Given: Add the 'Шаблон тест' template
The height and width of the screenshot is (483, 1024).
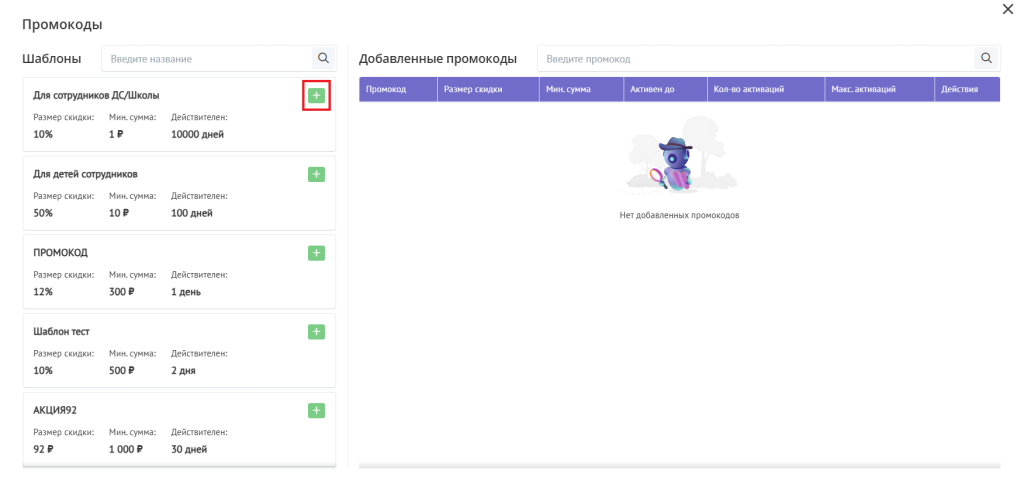Looking at the screenshot, I should (316, 331).
